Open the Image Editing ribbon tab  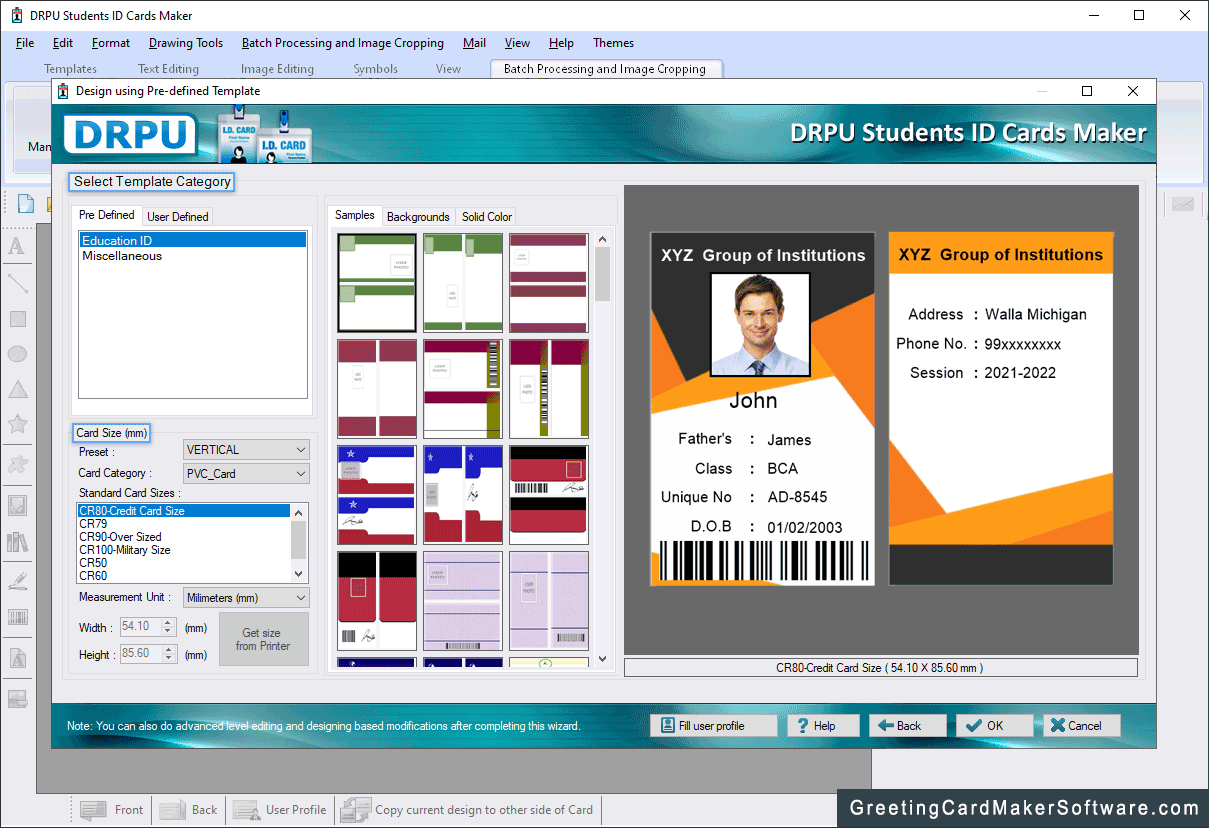(x=277, y=69)
